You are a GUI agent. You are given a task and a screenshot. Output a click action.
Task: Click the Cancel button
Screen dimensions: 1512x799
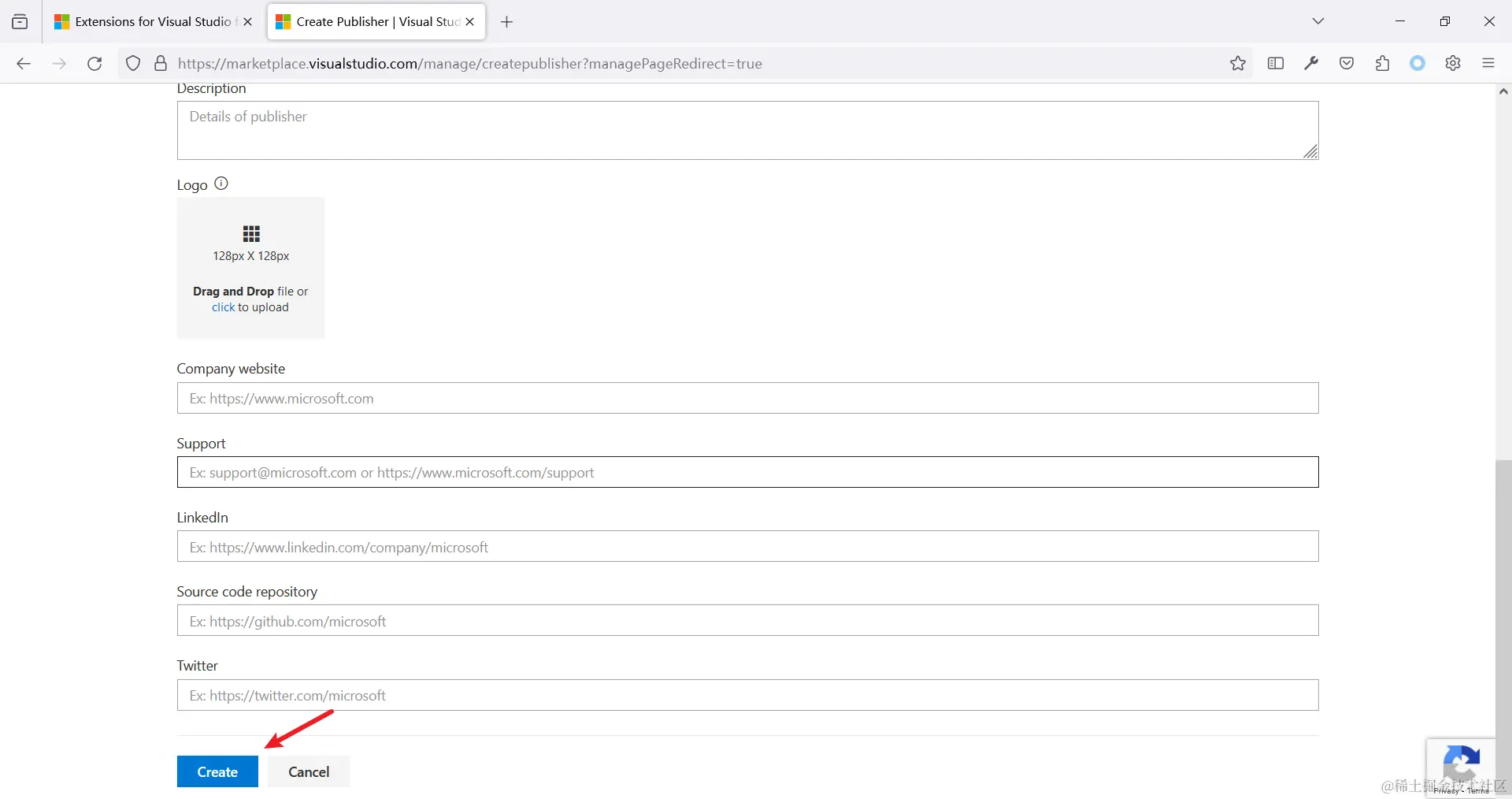[309, 772]
